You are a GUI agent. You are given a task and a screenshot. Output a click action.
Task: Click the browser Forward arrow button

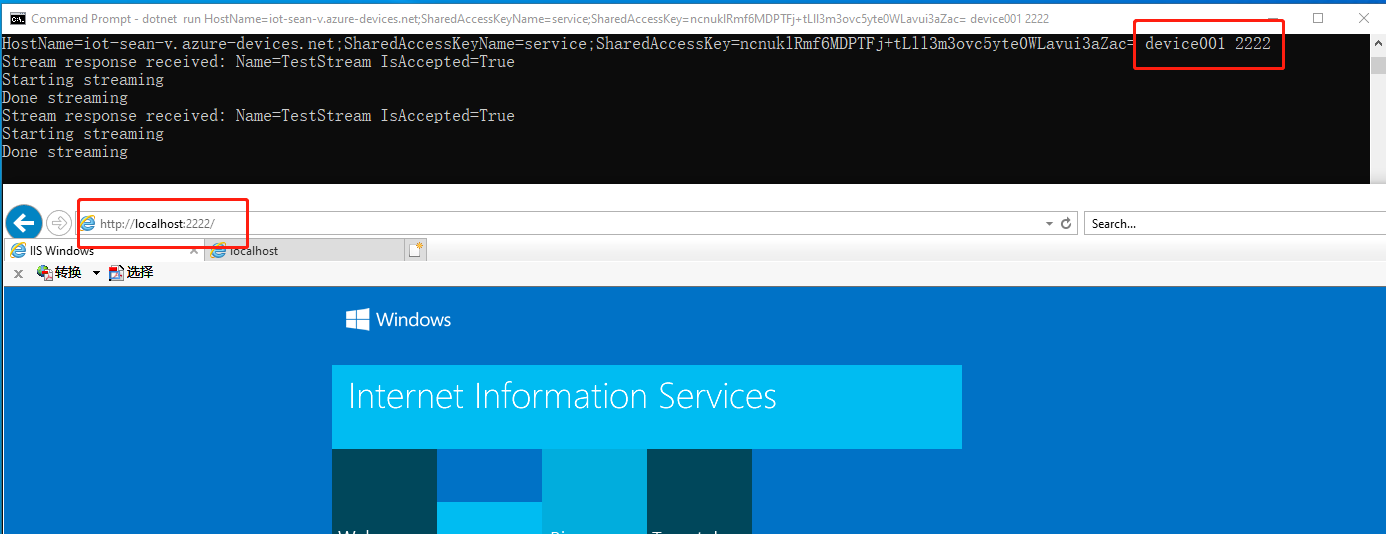59,222
